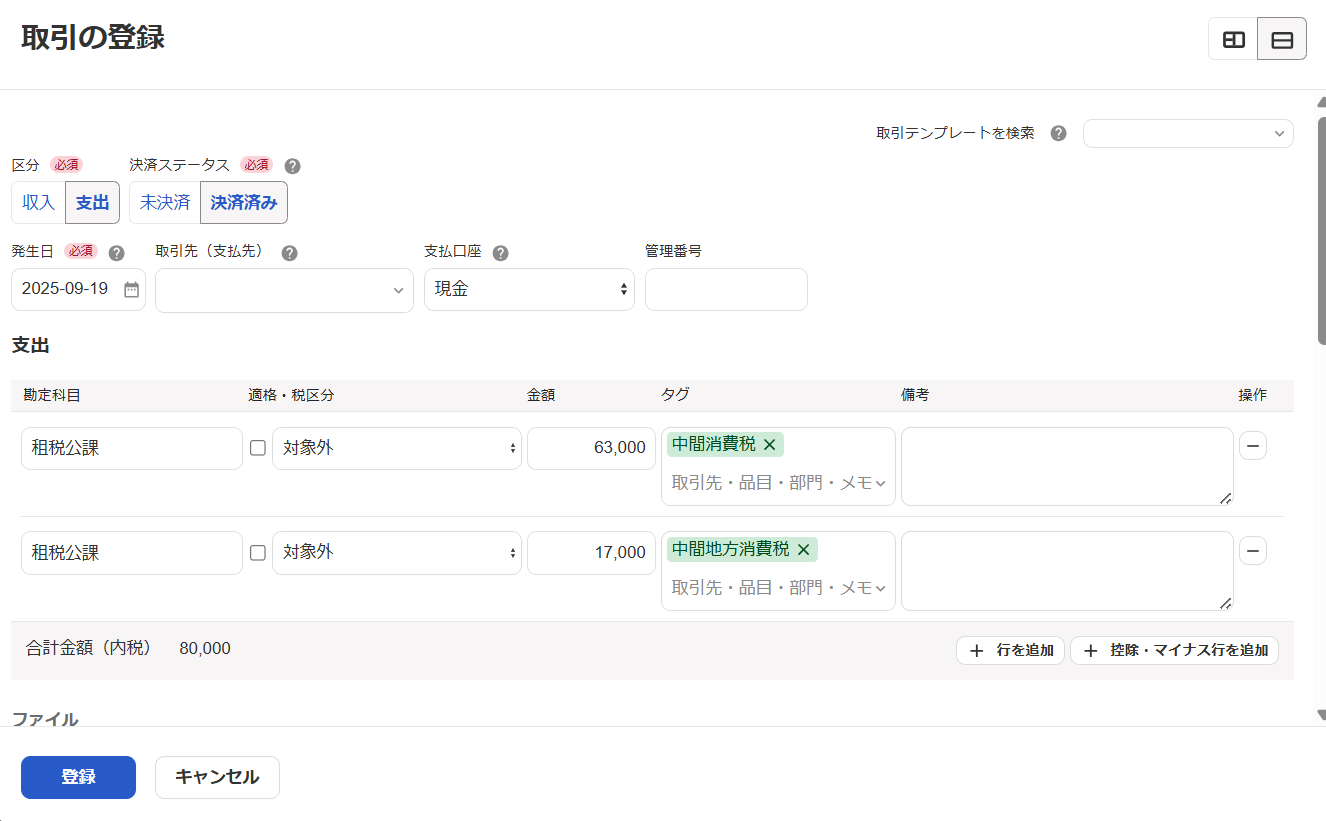Open help icon beside 発生日
The image size is (1326, 821).
click(x=117, y=253)
